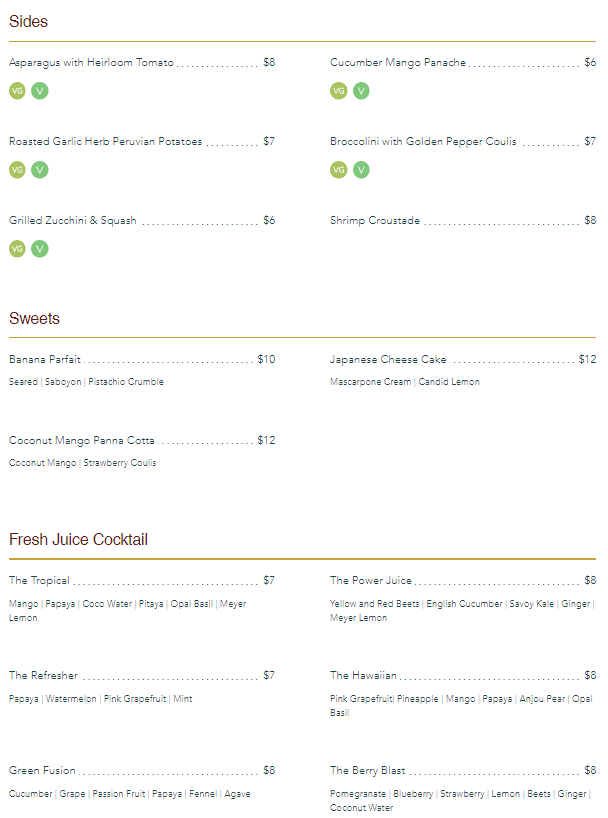The image size is (608, 818).
Task: Tap the V badge under Roasted Garlic Herb Potatoes
Action: (40, 170)
